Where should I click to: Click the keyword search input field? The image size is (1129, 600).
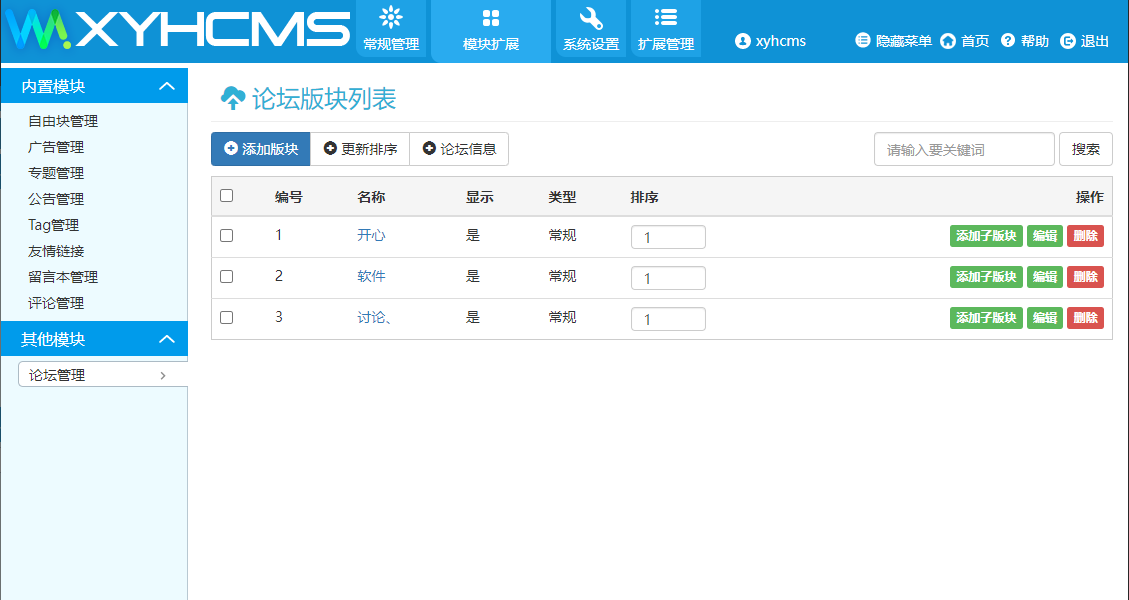(x=964, y=149)
